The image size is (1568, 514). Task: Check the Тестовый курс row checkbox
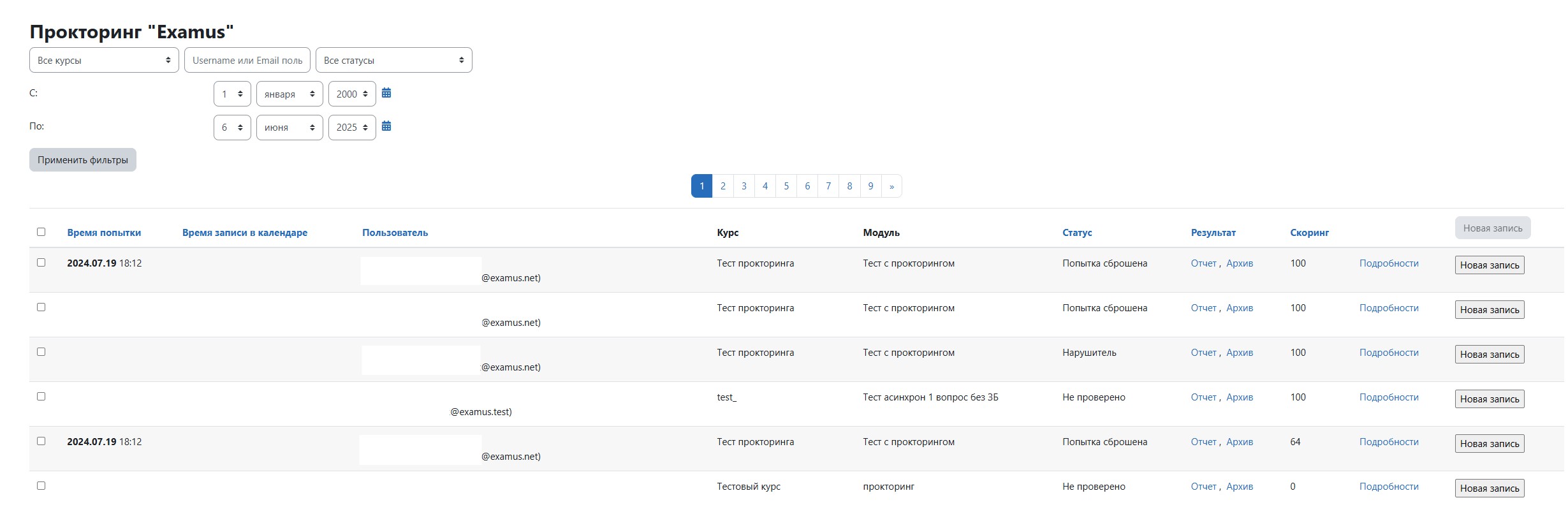click(41, 485)
